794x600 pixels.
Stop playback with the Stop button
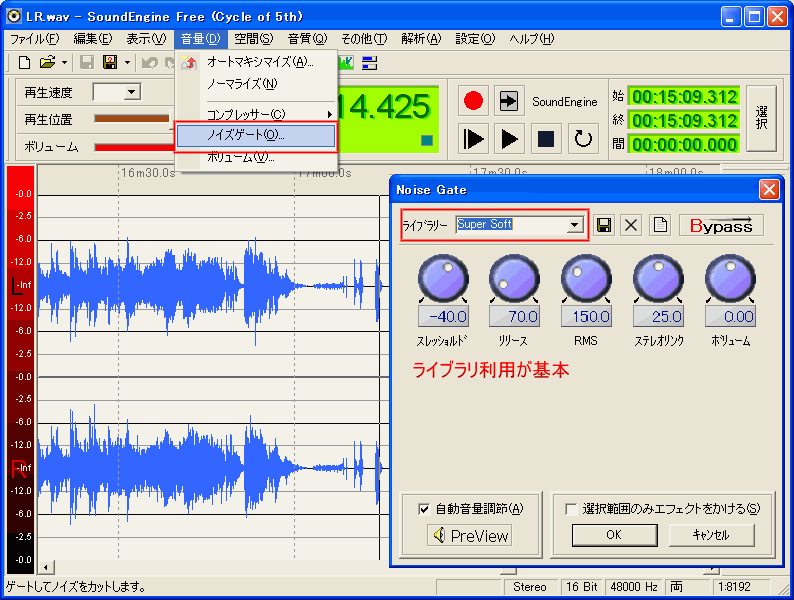tap(546, 138)
